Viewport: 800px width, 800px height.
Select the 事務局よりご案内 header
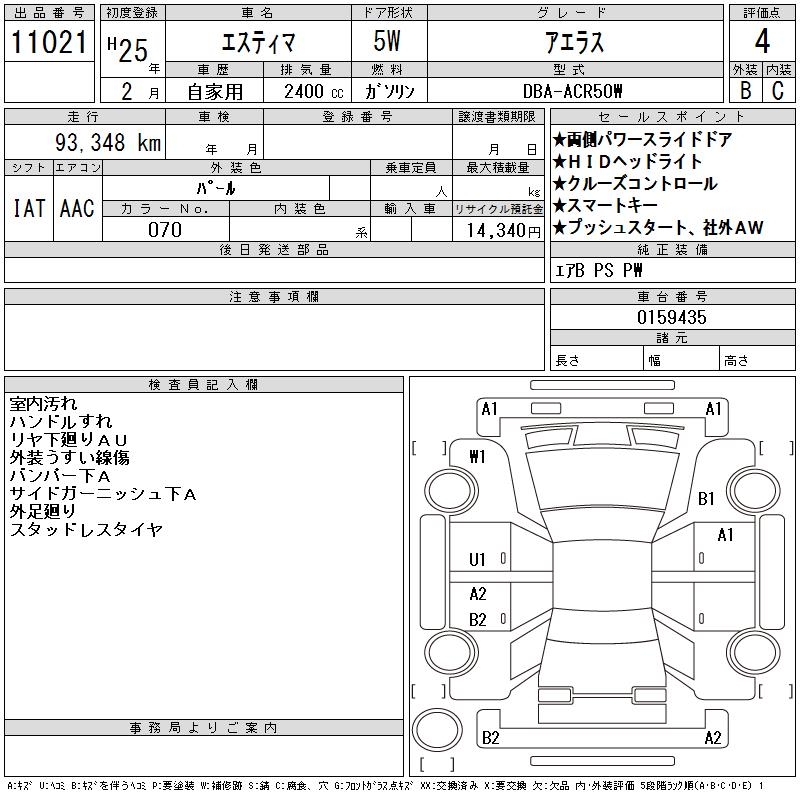coord(204,728)
